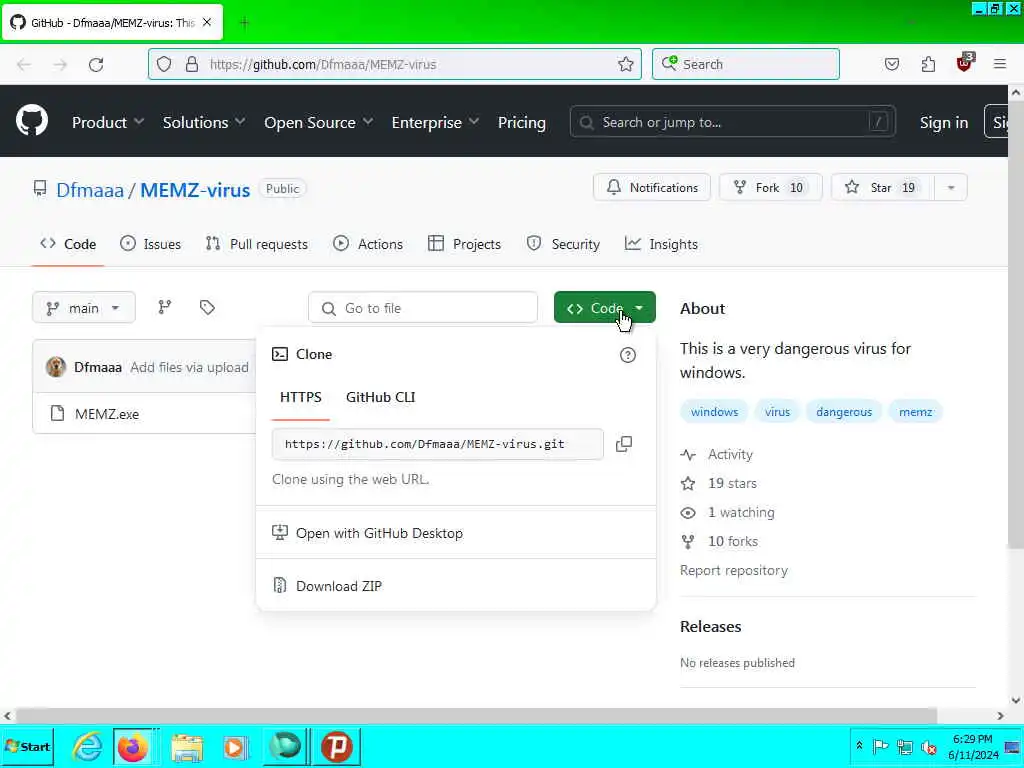Screen dimensions: 1024x768
Task: Open a new browser tab
Action: (x=244, y=23)
